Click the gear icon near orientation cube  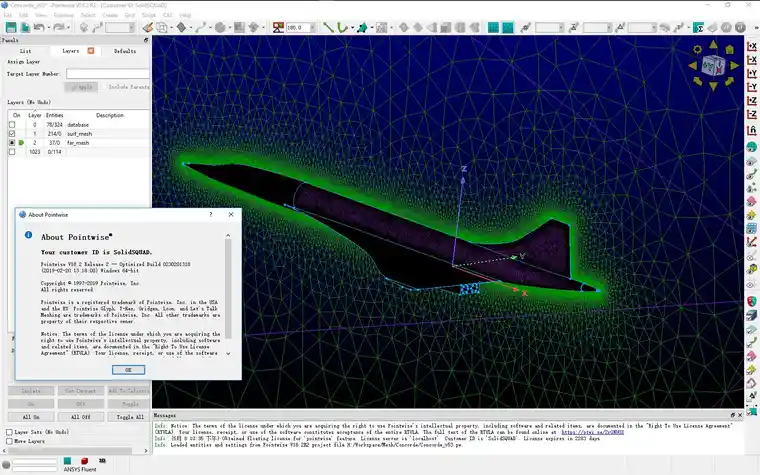point(697,49)
